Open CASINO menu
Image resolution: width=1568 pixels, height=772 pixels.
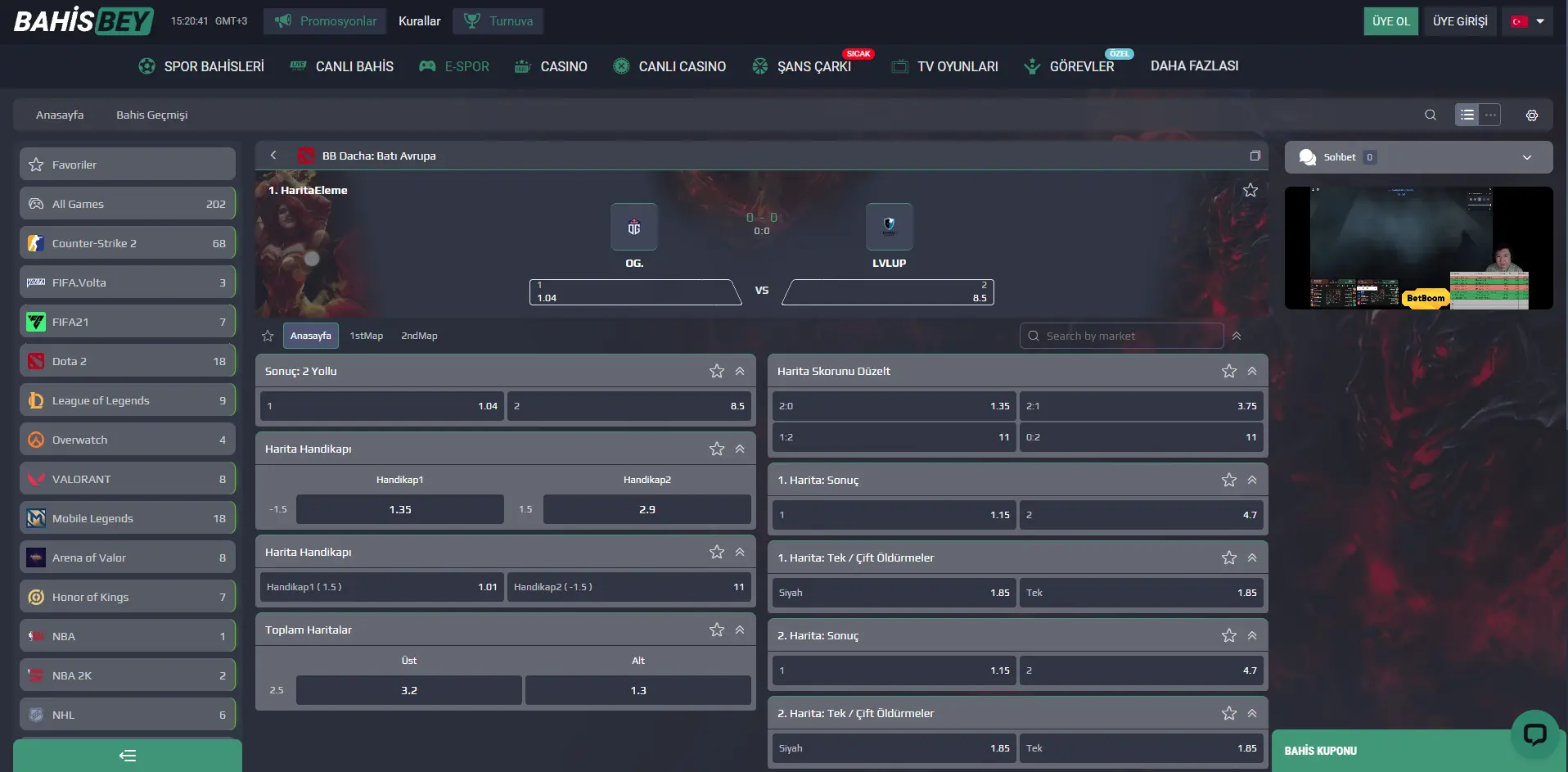(x=551, y=66)
